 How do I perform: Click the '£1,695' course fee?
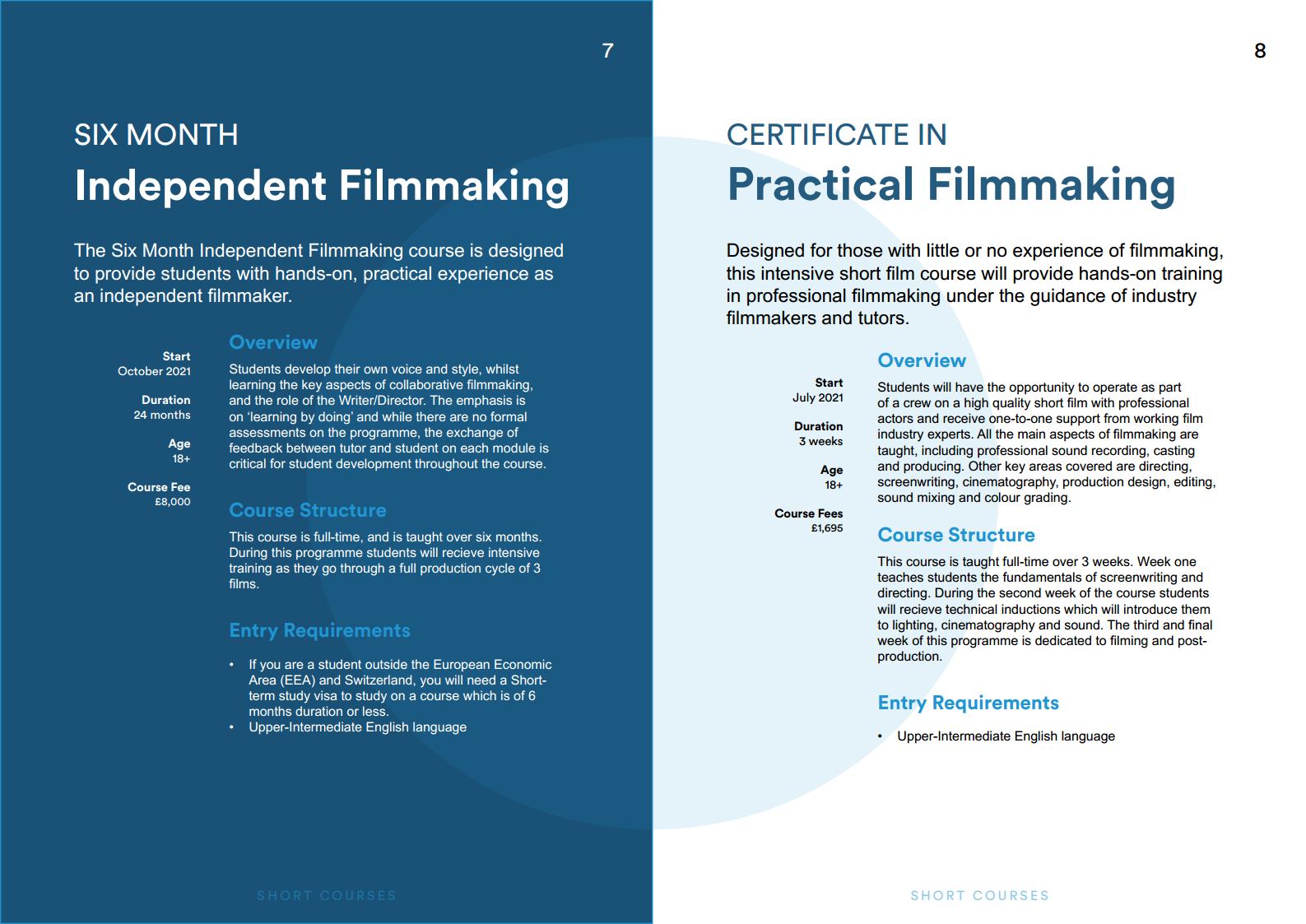pyautogui.click(x=827, y=528)
